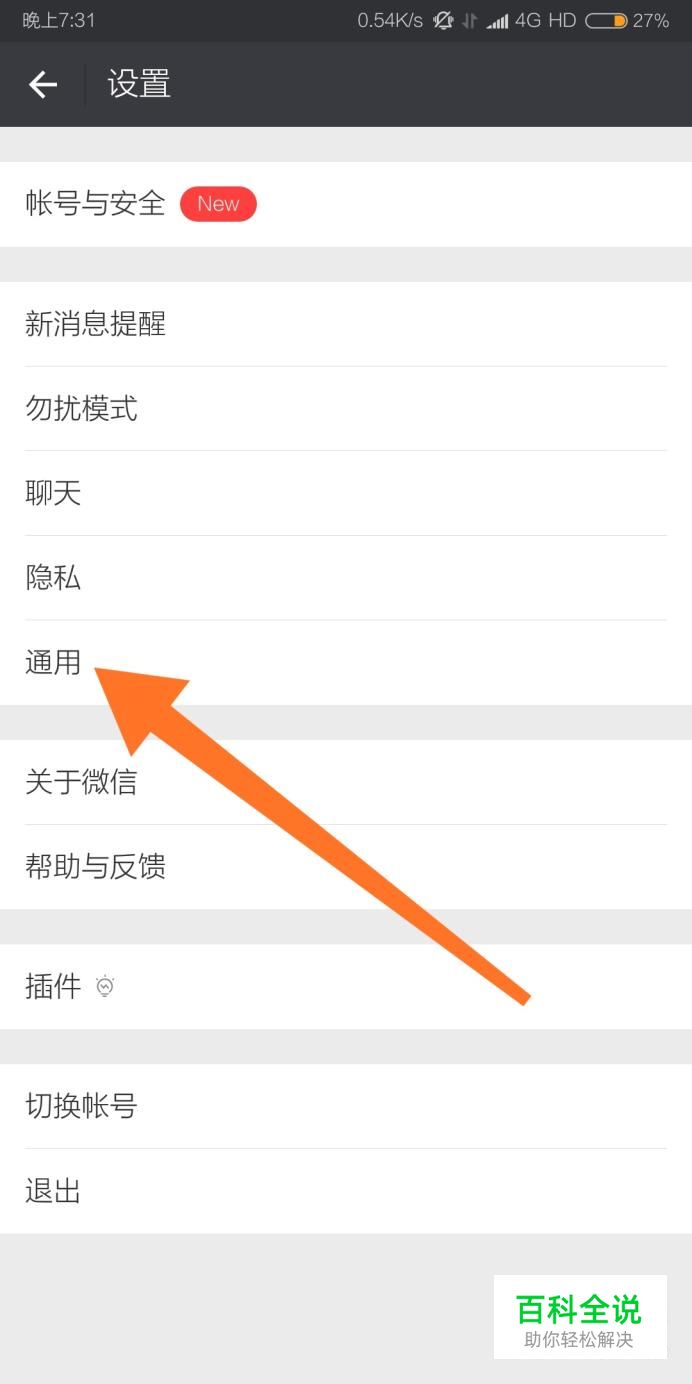The width and height of the screenshot is (692, 1384).
Task: Open 关于微信 page
Action: pyautogui.click(x=346, y=782)
